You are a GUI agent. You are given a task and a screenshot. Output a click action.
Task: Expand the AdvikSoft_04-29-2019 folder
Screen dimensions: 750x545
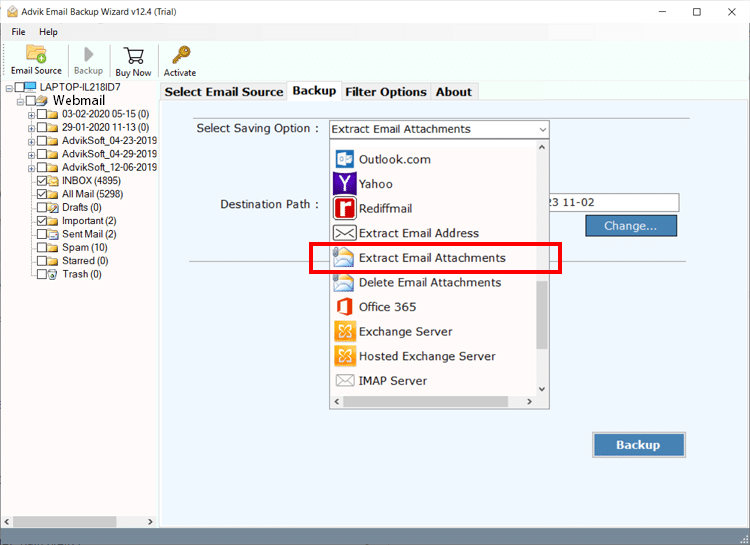click(x=31, y=155)
